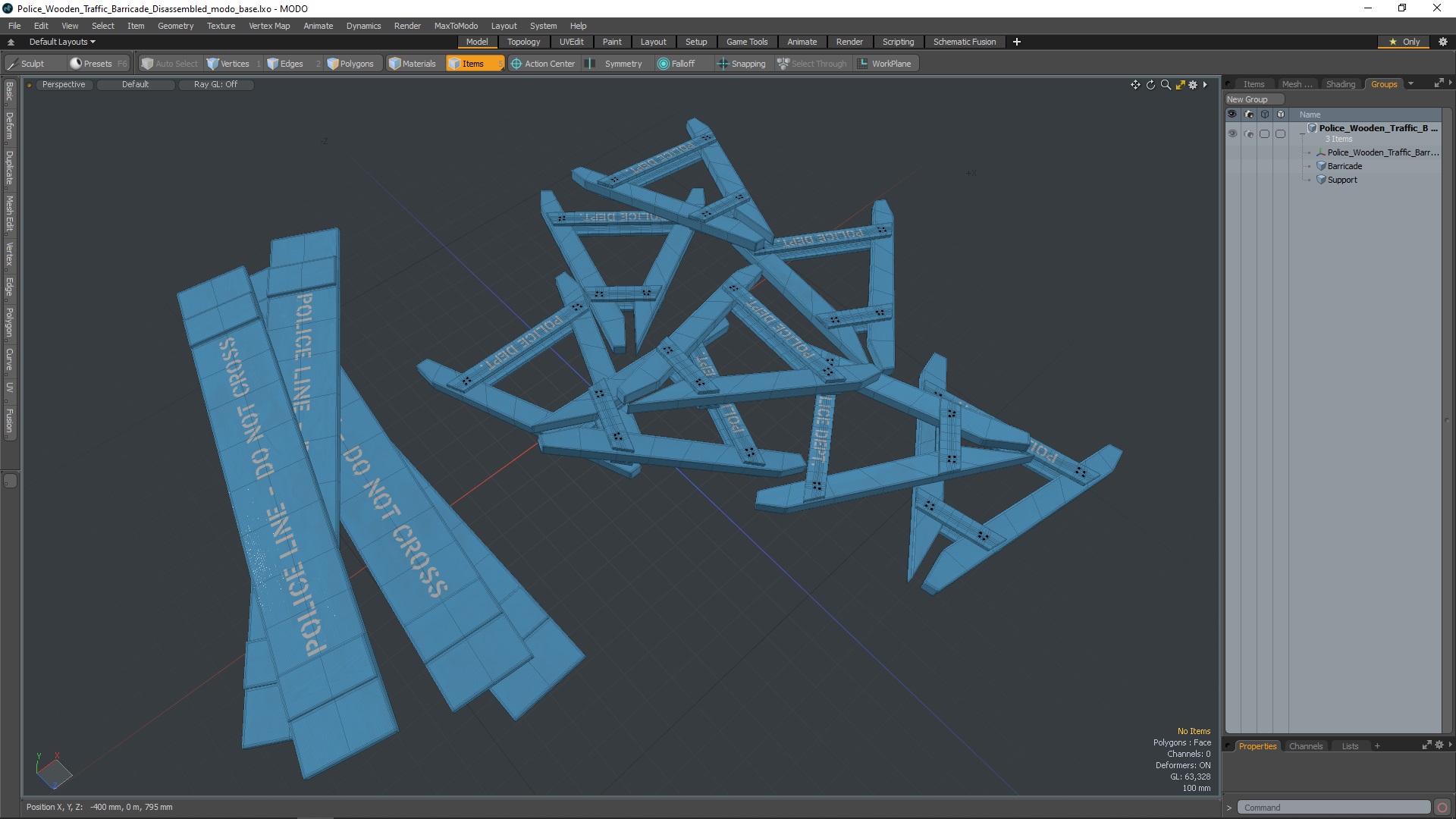1456x819 pixels.
Task: Click the left sidebar collapse handle
Action: pos(10,481)
